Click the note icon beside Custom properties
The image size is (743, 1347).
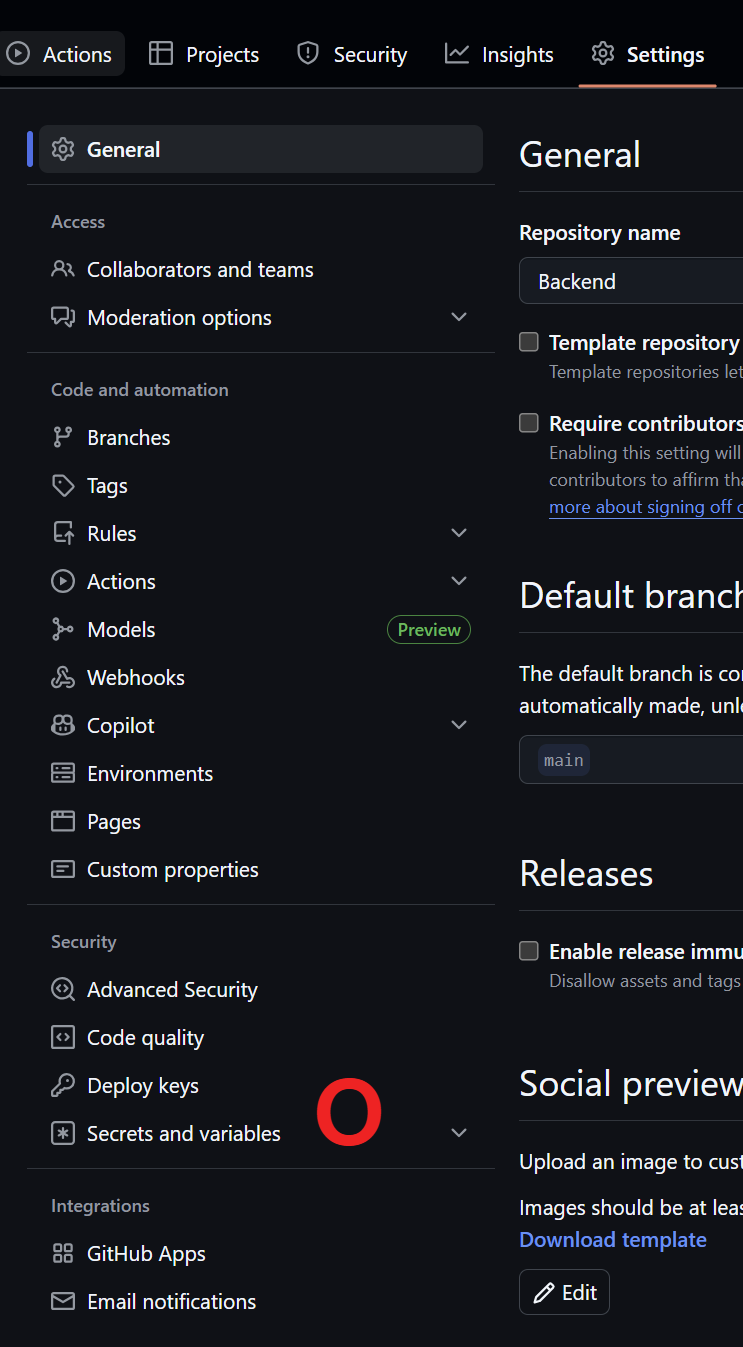(x=63, y=870)
